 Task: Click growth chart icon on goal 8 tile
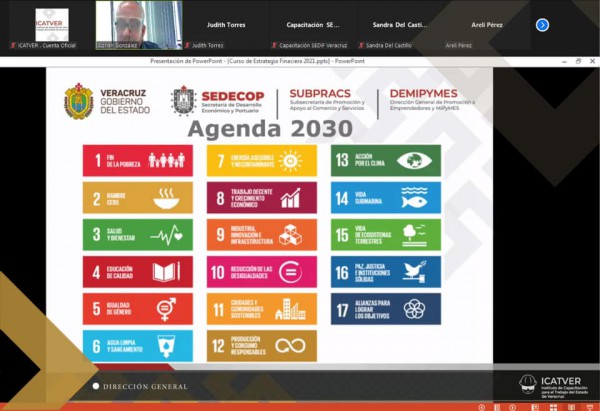coord(290,198)
